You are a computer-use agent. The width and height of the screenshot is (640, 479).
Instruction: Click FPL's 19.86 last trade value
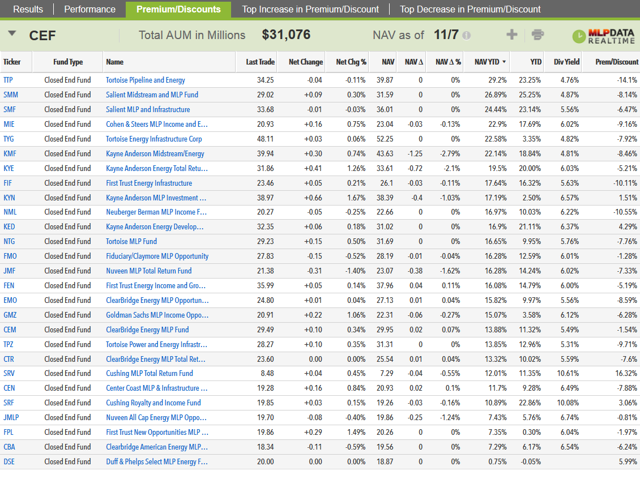[265, 432]
